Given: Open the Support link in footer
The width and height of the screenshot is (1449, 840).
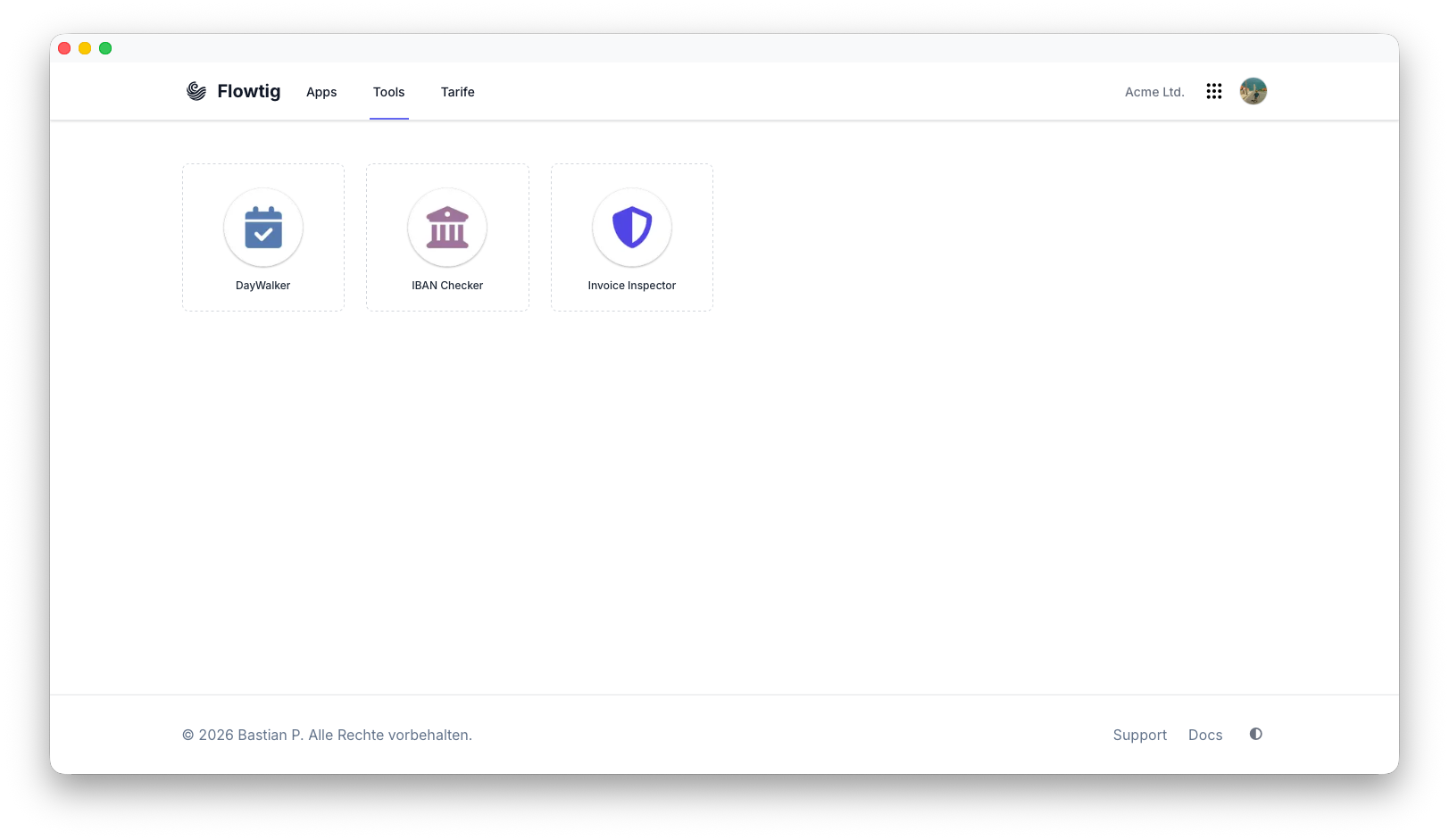Looking at the screenshot, I should pos(1140,735).
